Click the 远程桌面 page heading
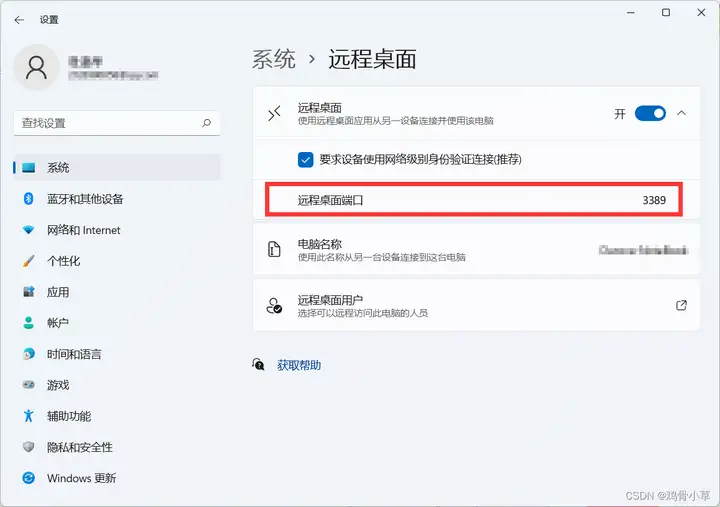Screen dimensions: 720x507 (372, 59)
